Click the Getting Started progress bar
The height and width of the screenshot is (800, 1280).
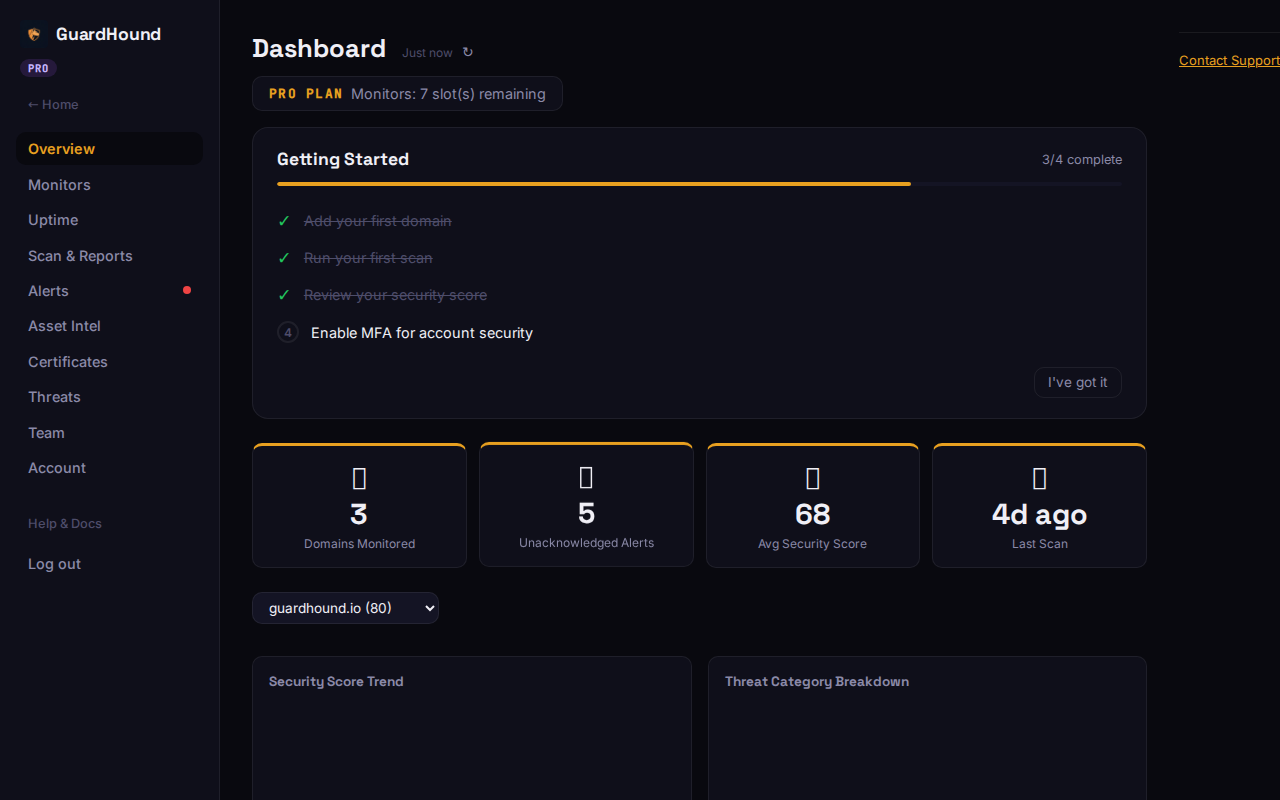699,184
